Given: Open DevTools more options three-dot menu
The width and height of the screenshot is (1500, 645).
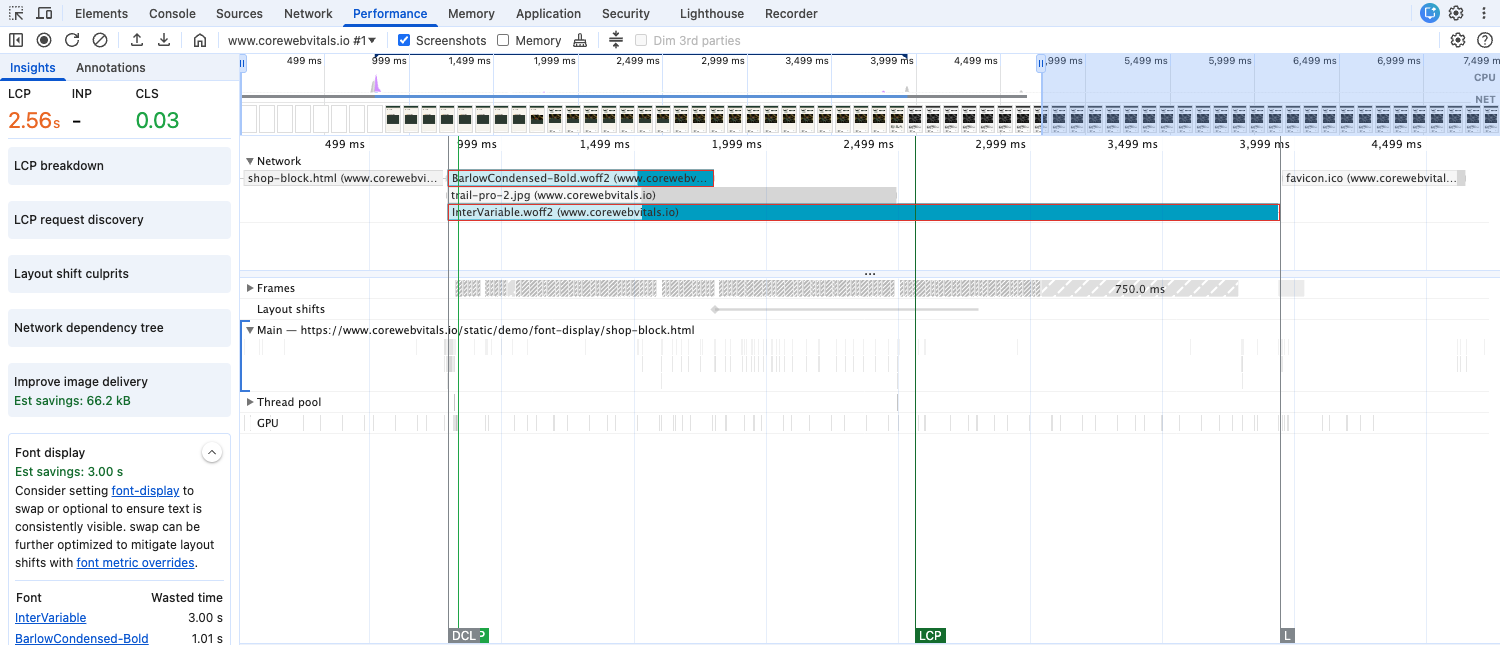Looking at the screenshot, I should (1483, 13).
